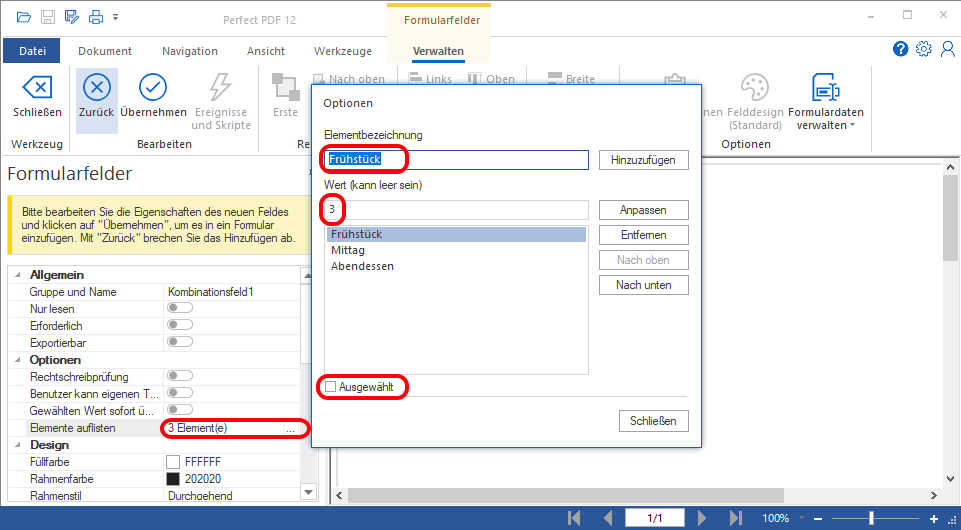The height and width of the screenshot is (530, 961).
Task: Toggle the Nur lesen switch
Action: click(179, 309)
